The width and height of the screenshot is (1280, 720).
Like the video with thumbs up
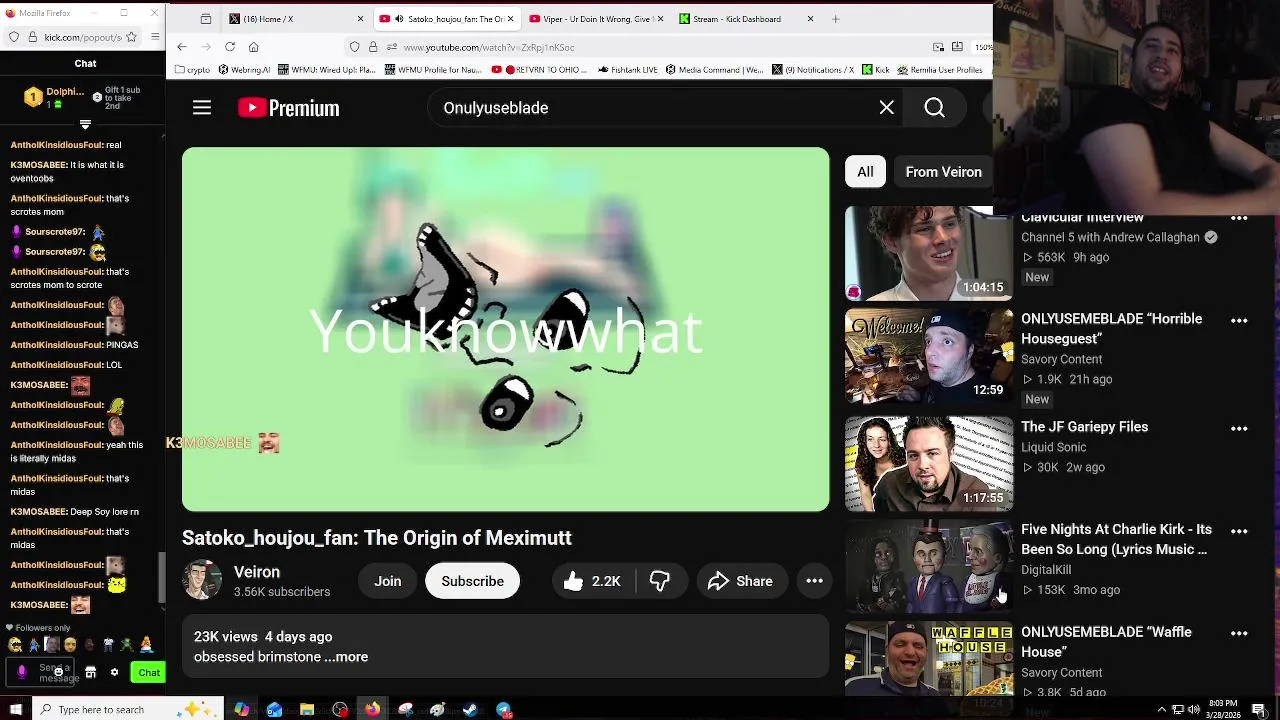(x=592, y=581)
